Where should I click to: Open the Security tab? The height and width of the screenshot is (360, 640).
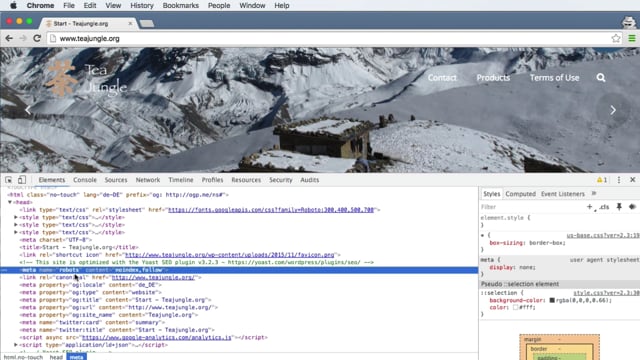coord(280,180)
